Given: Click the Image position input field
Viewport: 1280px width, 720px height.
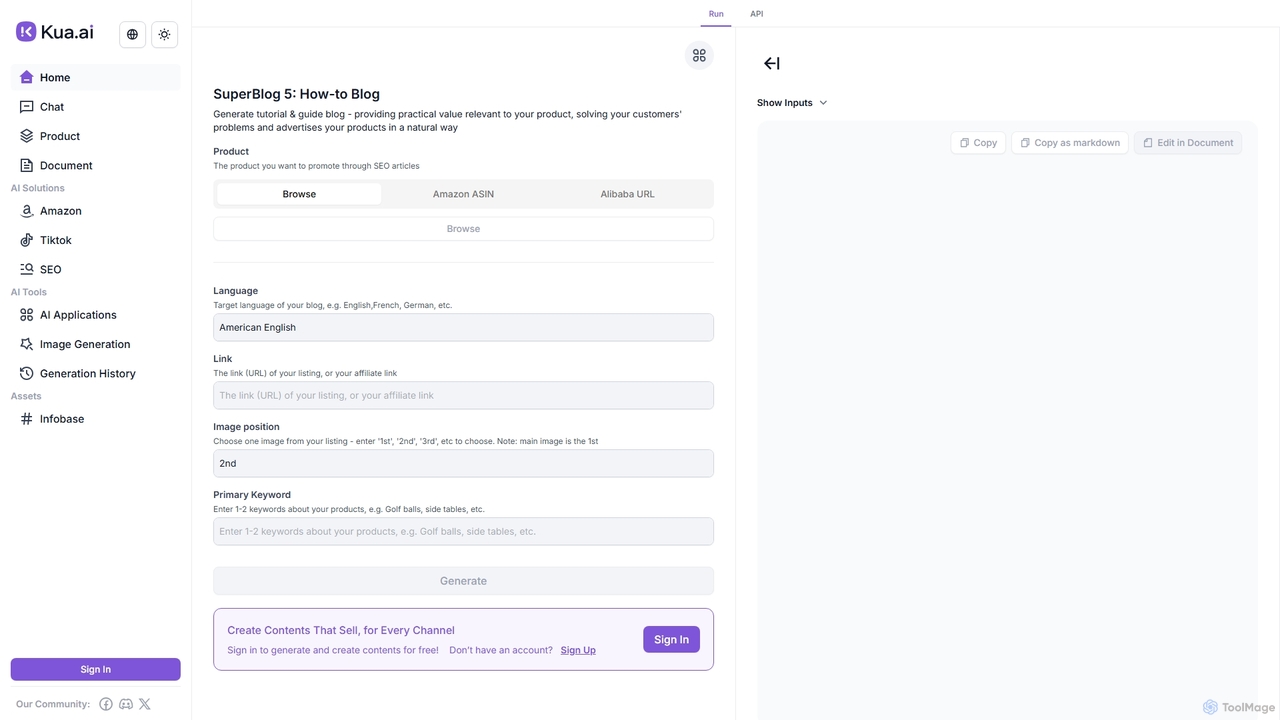Looking at the screenshot, I should click(x=463, y=463).
